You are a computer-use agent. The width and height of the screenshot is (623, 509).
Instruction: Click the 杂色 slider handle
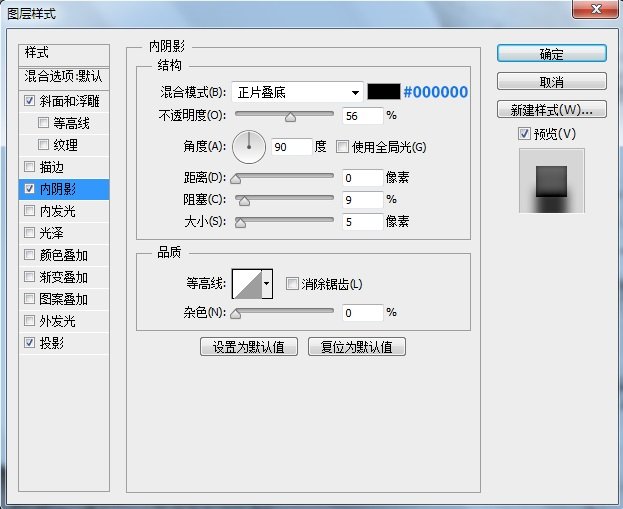236,314
